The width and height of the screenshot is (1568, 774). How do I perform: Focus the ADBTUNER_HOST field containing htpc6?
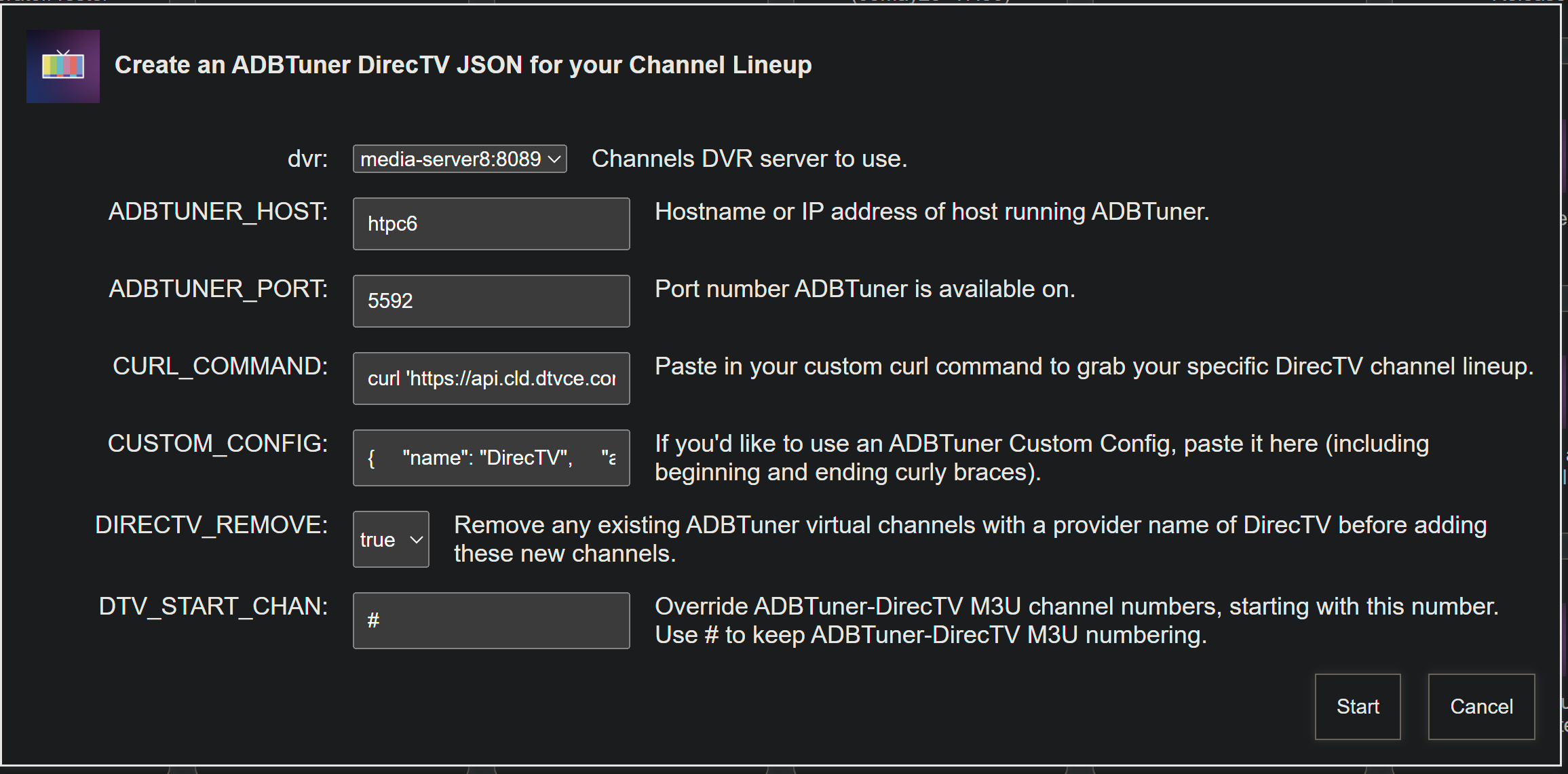491,224
